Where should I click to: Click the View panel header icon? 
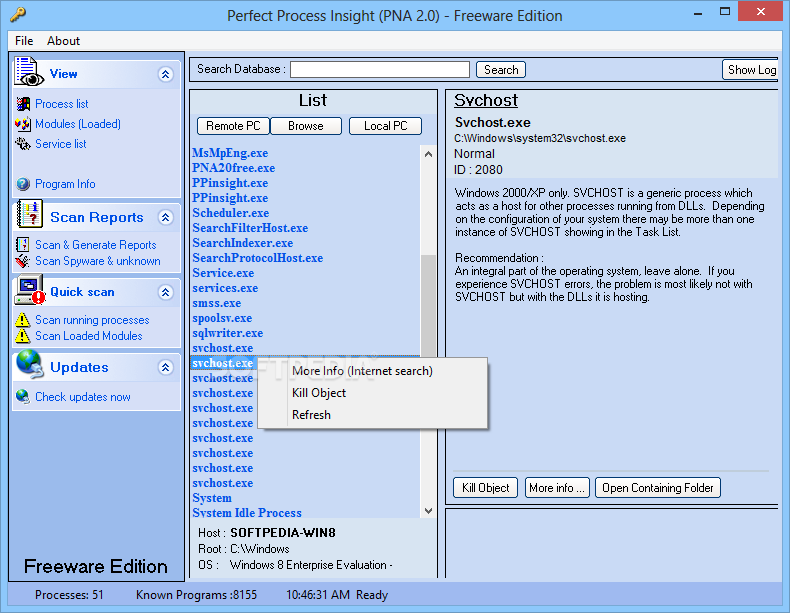pyautogui.click(x=29, y=71)
